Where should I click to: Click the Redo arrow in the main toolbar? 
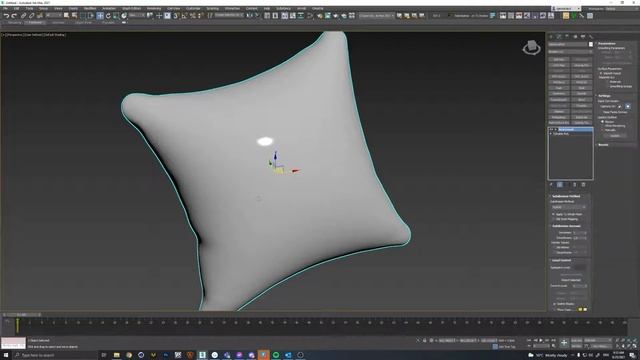pos(14,16)
